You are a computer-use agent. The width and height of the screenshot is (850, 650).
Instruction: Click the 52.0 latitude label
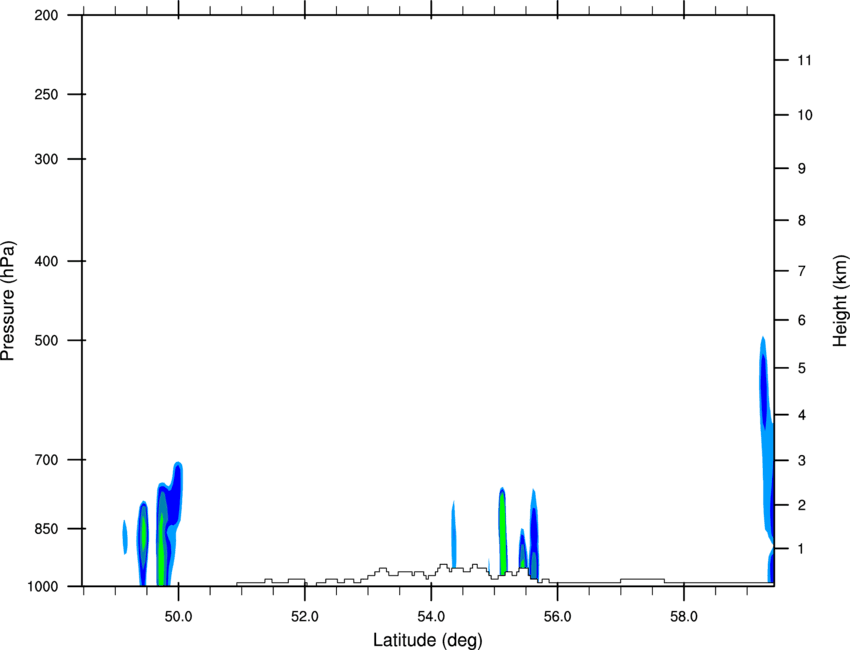coord(305,617)
